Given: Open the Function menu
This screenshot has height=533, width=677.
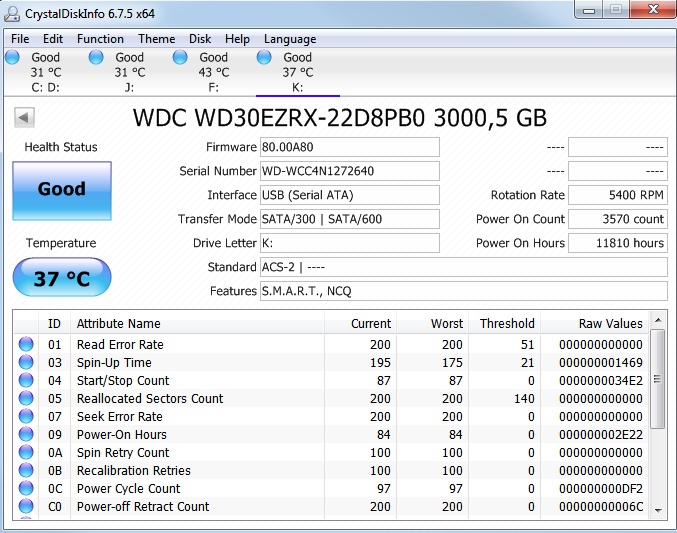Looking at the screenshot, I should coord(100,39).
